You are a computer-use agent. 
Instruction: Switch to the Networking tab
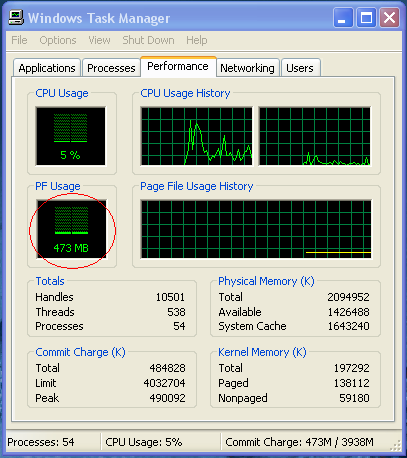(247, 68)
